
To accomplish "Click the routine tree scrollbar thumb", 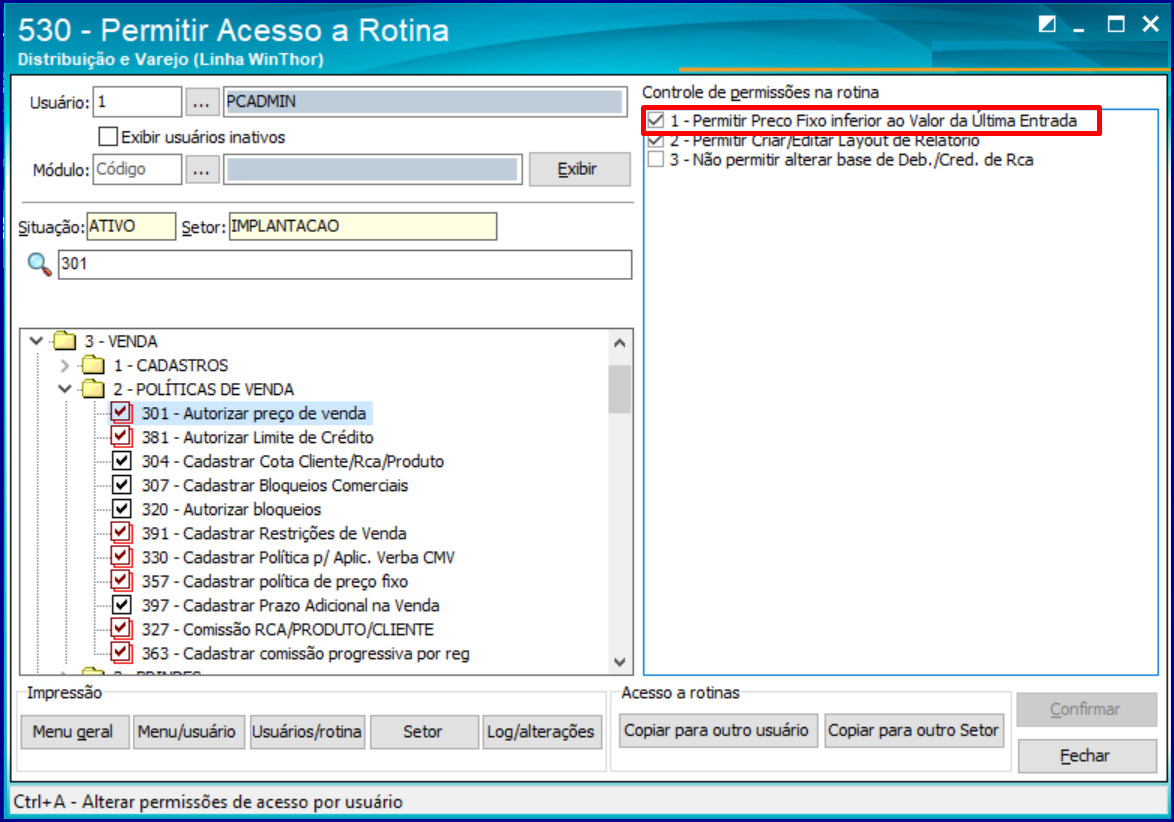I will (619, 389).
